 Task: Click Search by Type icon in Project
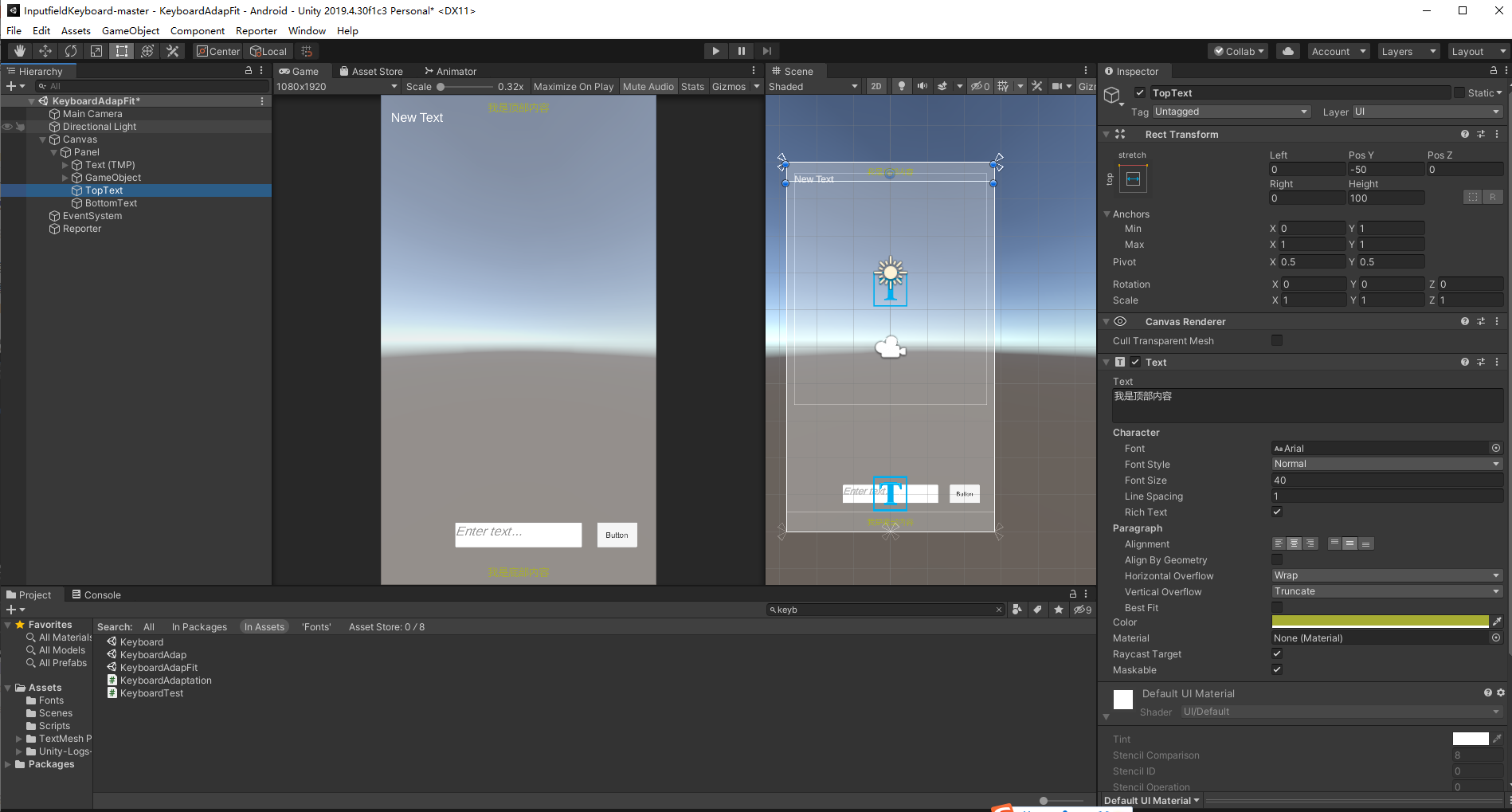(x=1017, y=610)
